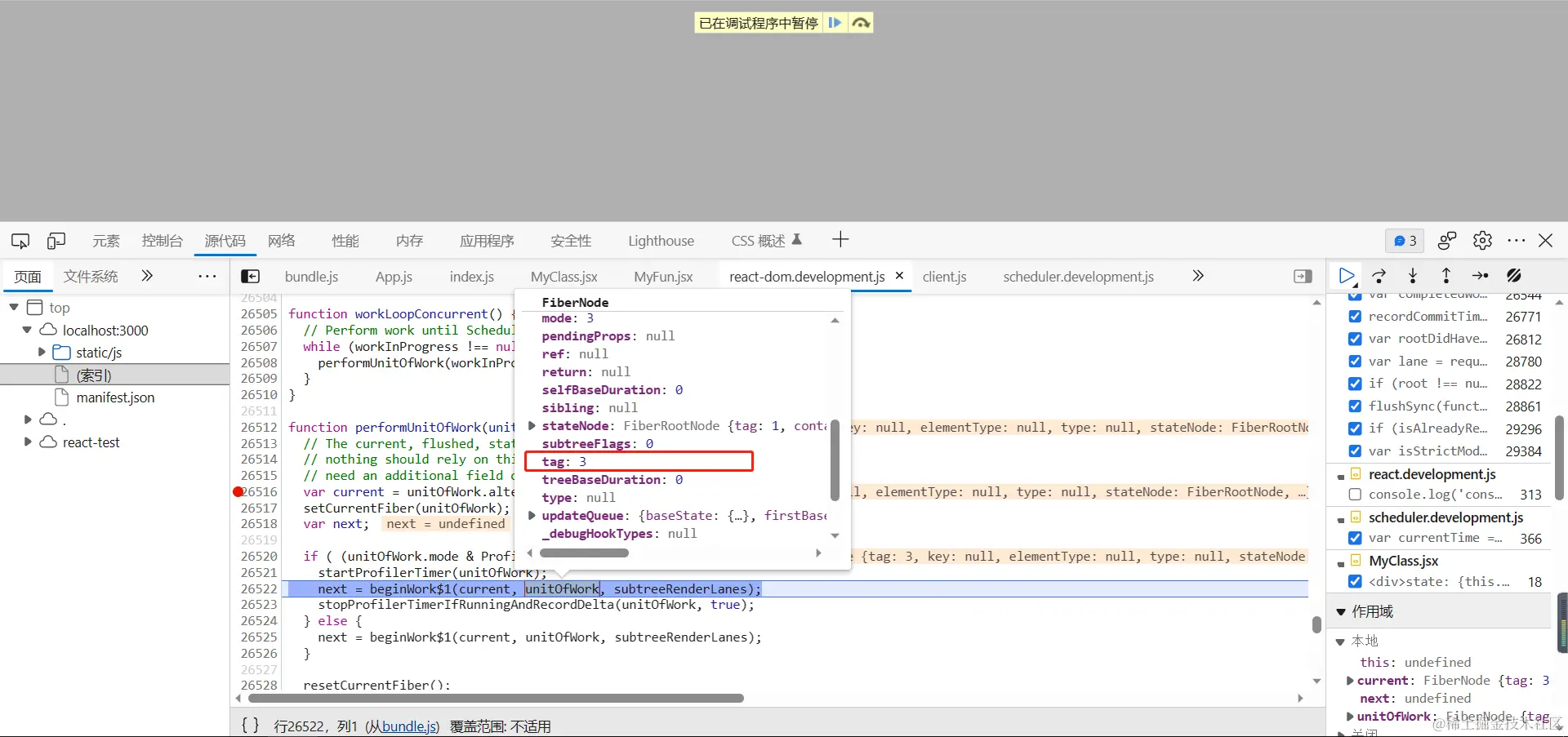Viewport: 1568px width, 737px height.
Task: Uncheck recordCommitTim... breakpoint 26771
Action: 1355,317
